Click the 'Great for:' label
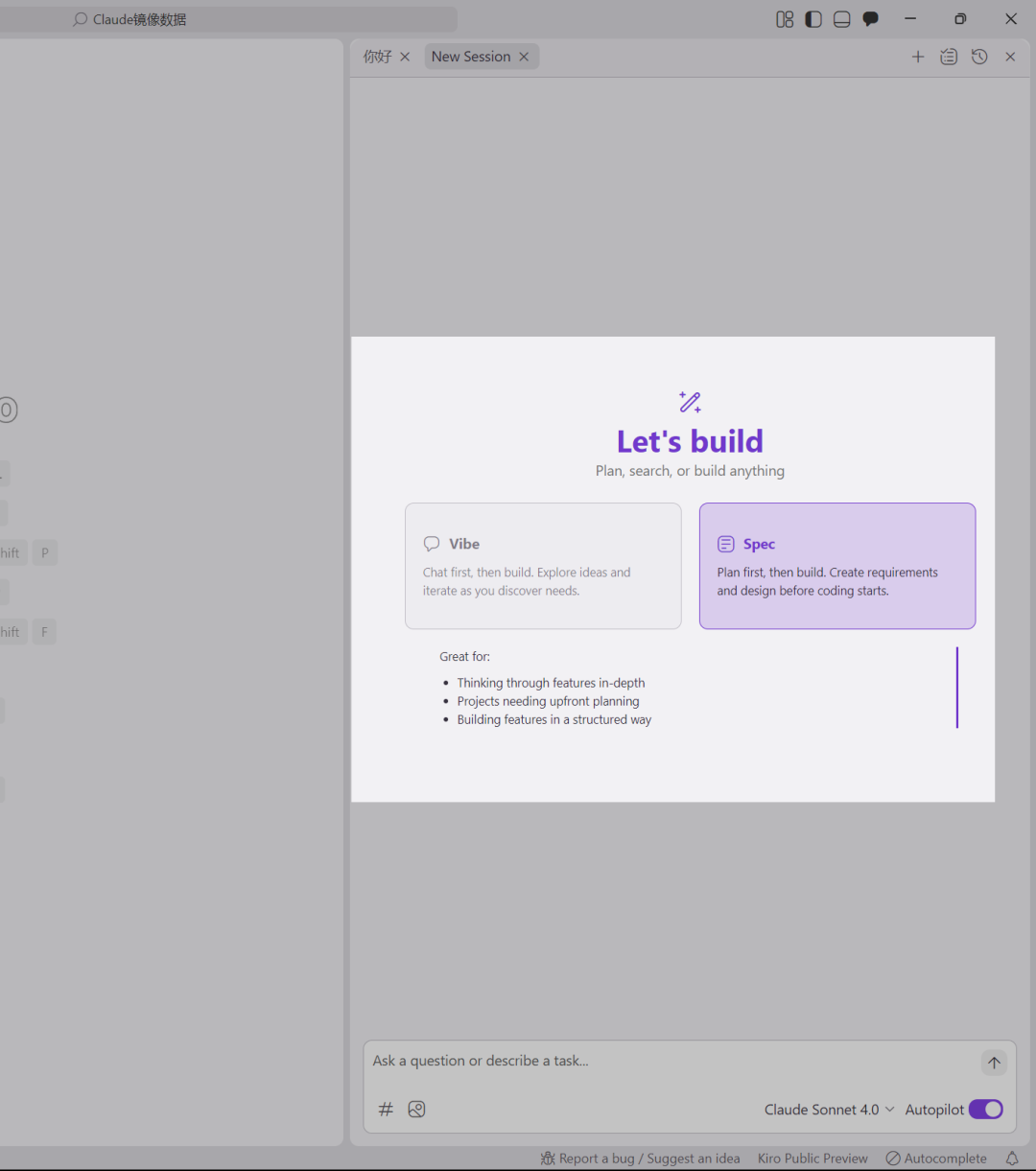1036x1171 pixels. coord(465,657)
